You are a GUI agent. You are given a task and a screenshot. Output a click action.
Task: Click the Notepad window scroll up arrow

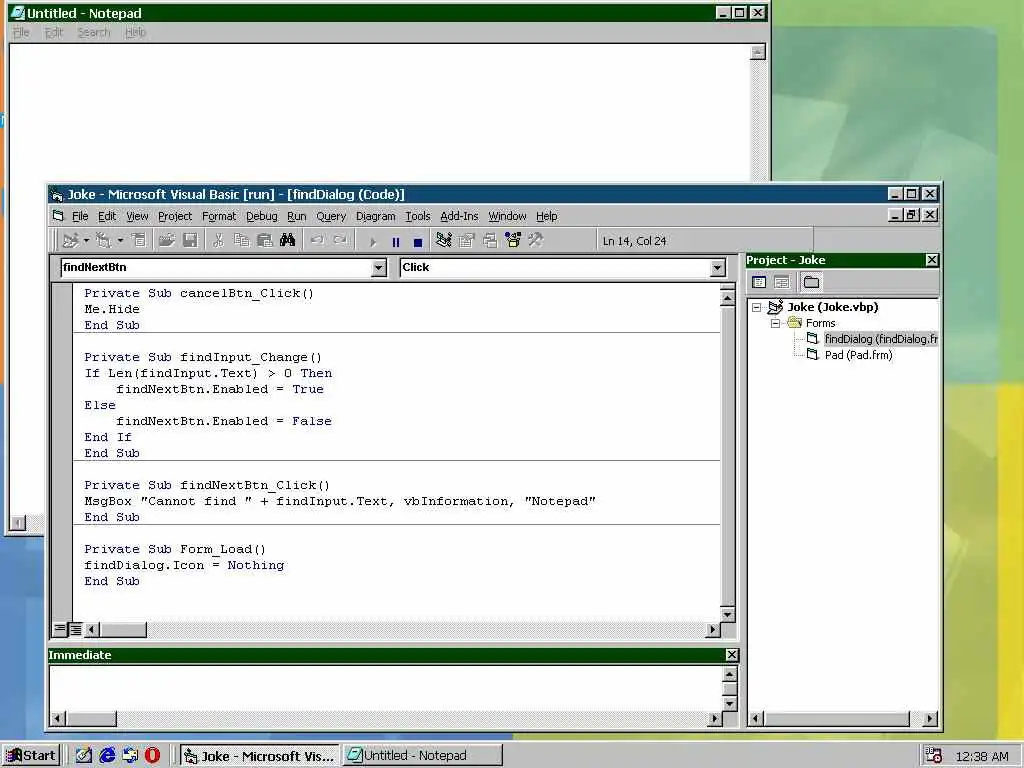(758, 52)
